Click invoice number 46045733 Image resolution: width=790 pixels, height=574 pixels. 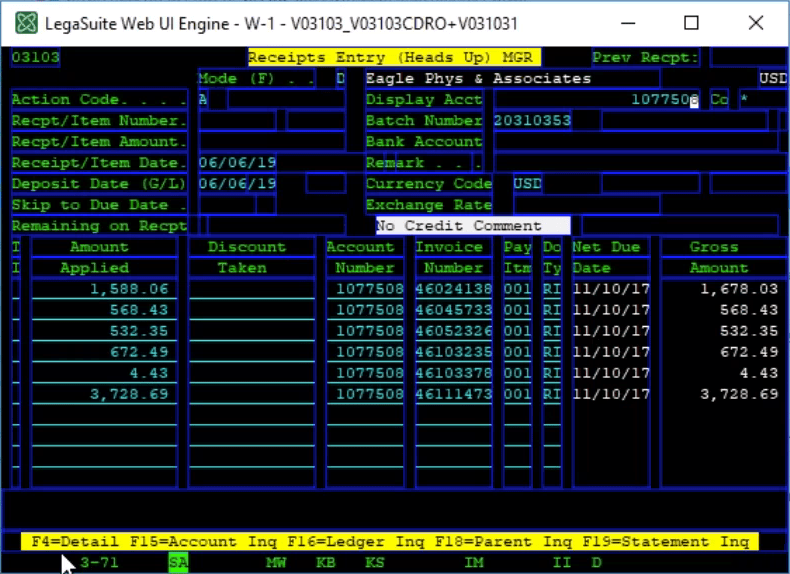[453, 310]
